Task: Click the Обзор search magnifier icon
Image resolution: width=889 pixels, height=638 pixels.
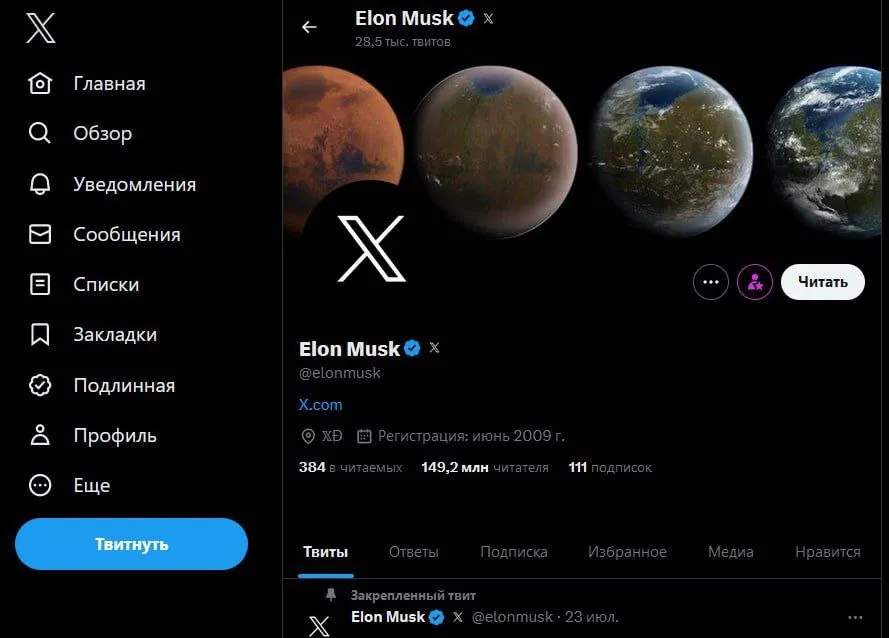Action: (x=40, y=134)
